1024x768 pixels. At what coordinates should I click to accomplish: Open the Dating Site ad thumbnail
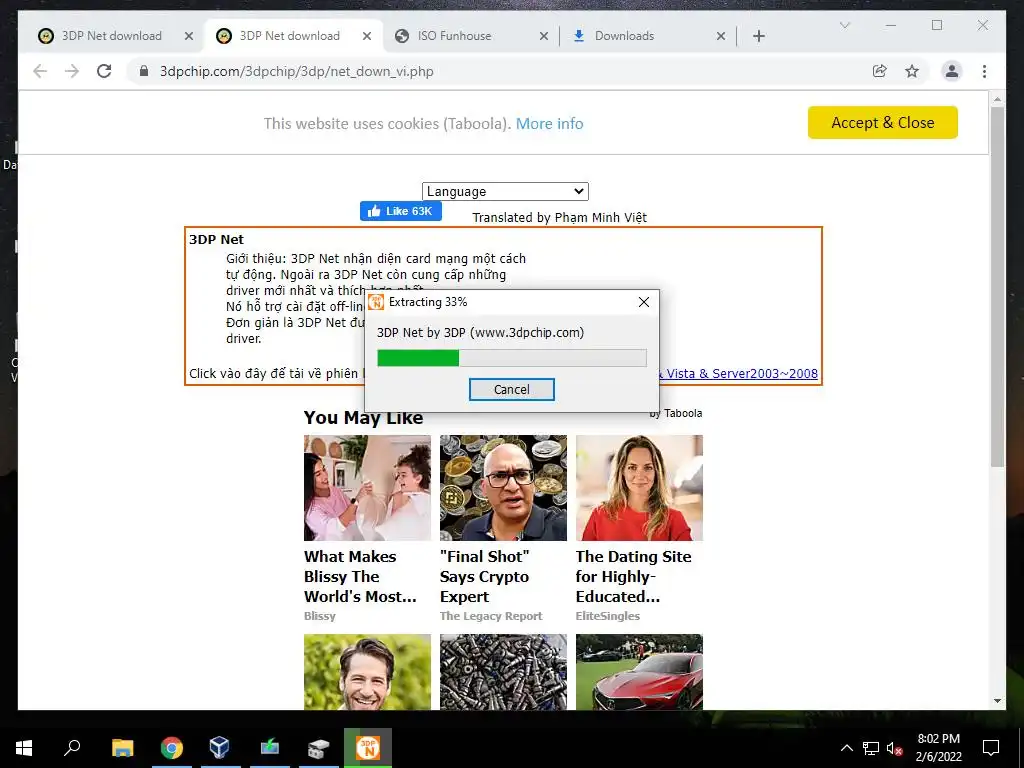[x=639, y=488]
